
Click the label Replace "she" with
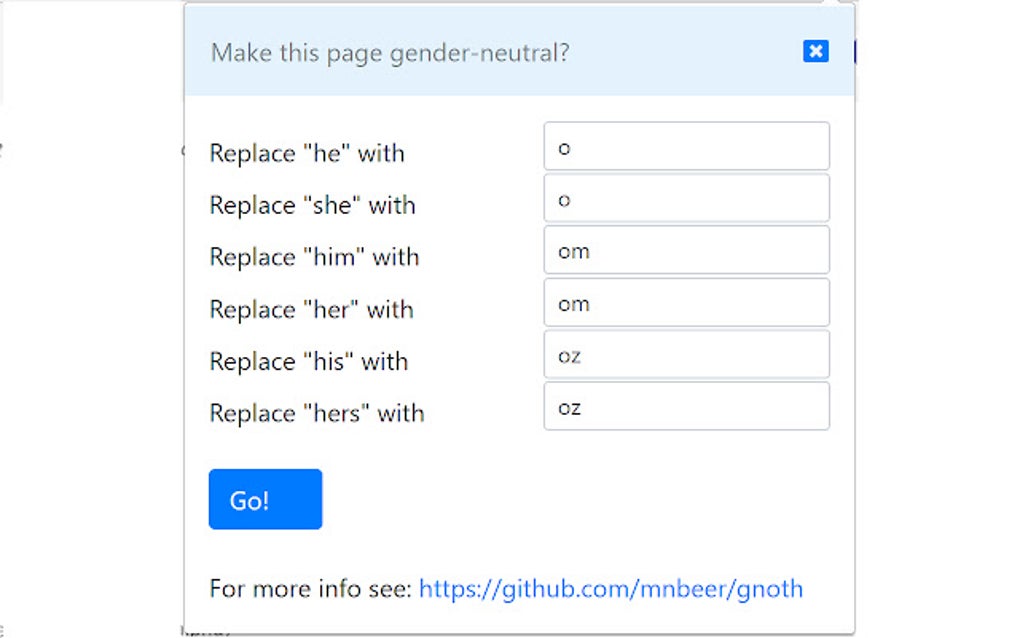[312, 205]
